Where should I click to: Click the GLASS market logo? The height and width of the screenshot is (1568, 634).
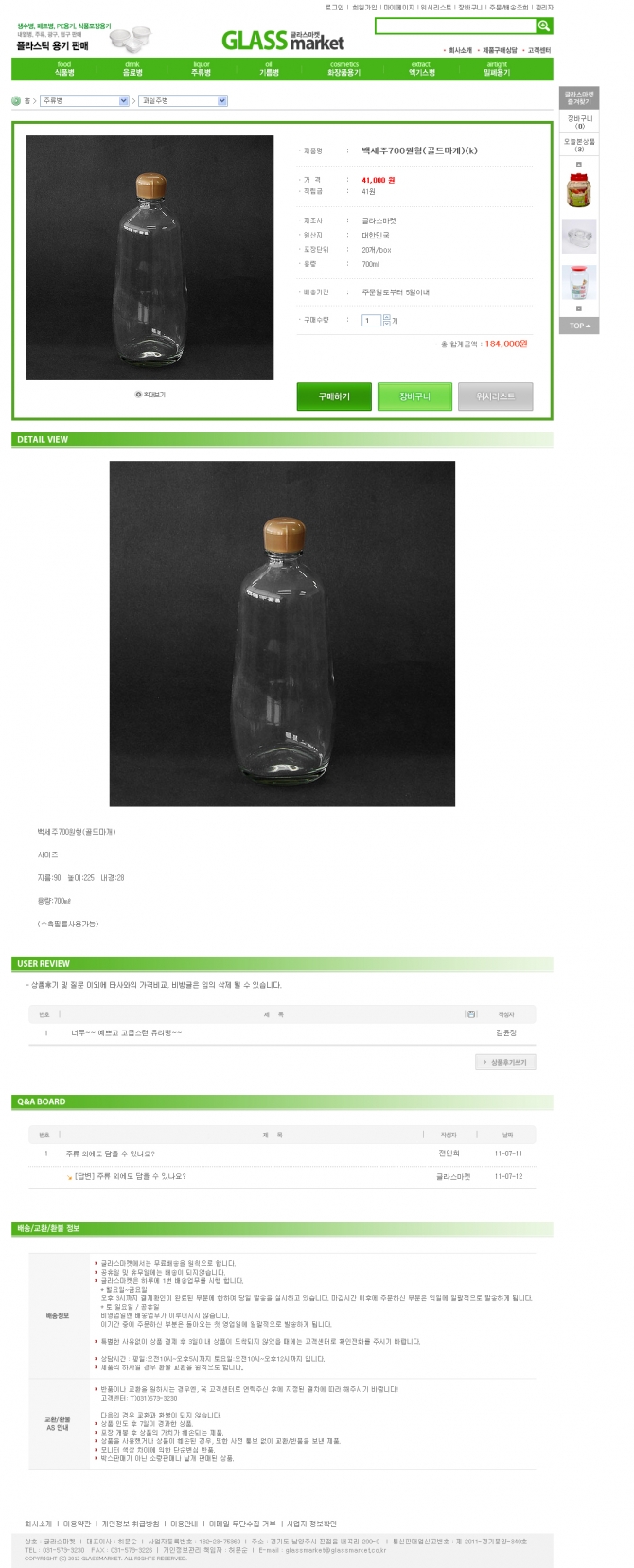coord(282,40)
